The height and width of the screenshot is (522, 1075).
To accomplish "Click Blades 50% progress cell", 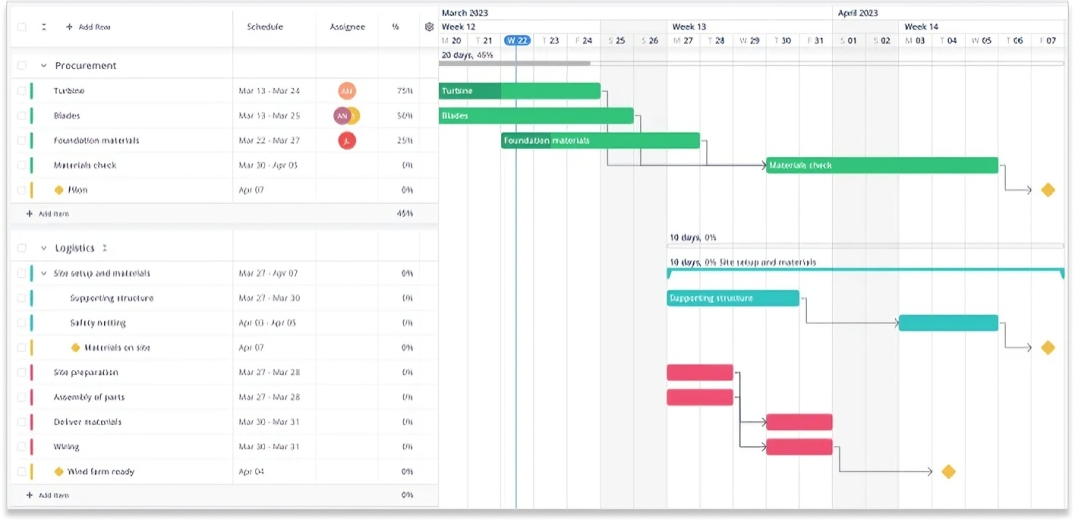I will pyautogui.click(x=404, y=115).
